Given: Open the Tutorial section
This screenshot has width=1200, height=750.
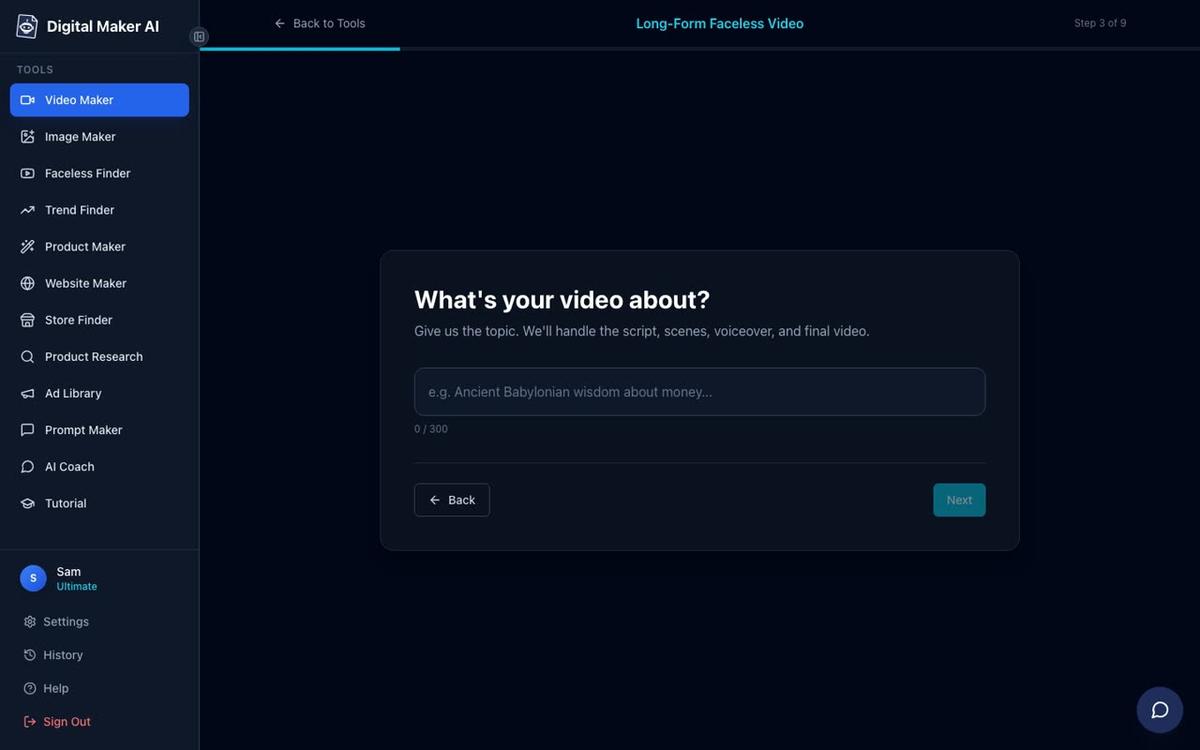Looking at the screenshot, I should coord(99,503).
